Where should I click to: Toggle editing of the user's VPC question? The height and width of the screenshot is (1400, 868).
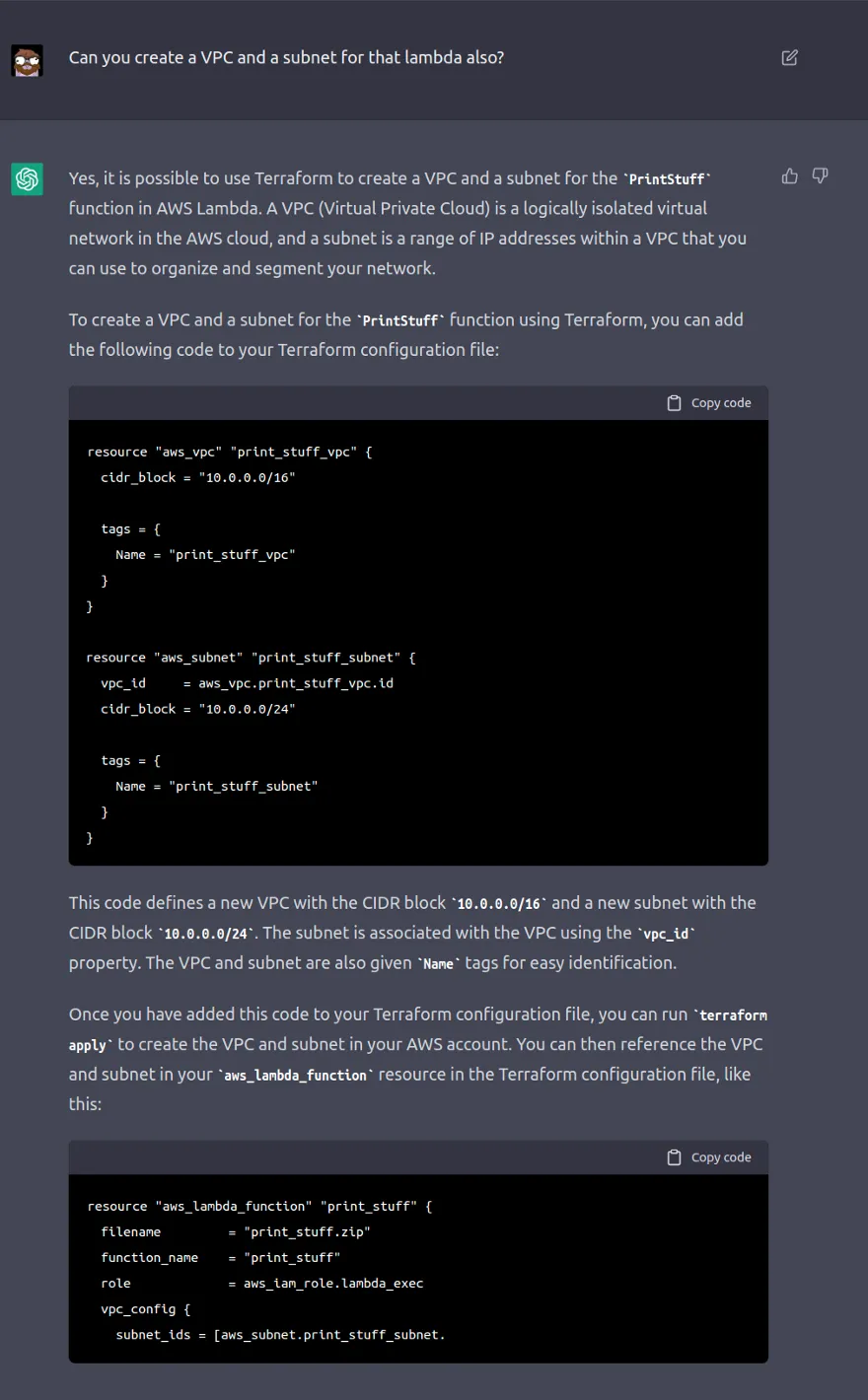(789, 58)
